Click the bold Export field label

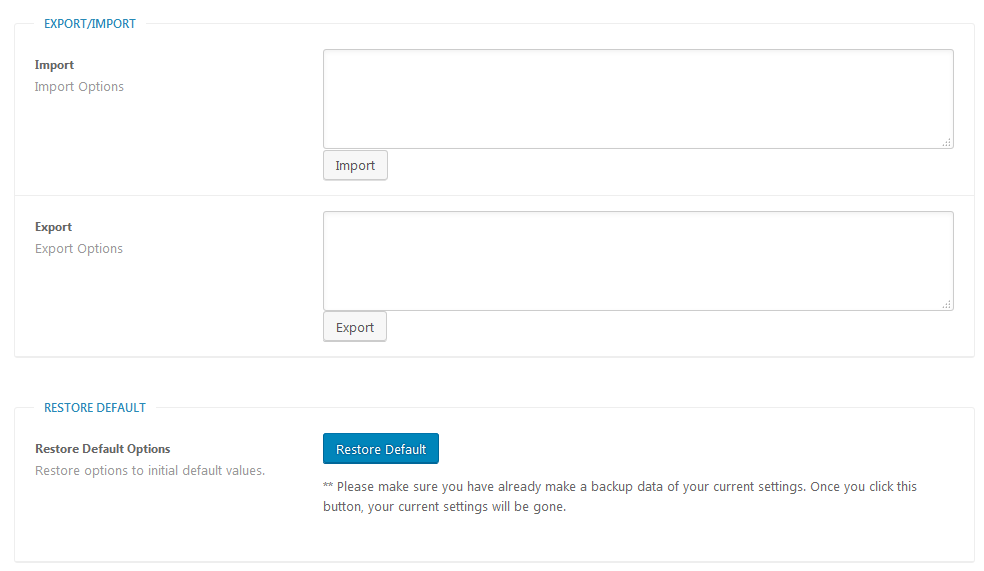pyautogui.click(x=53, y=227)
